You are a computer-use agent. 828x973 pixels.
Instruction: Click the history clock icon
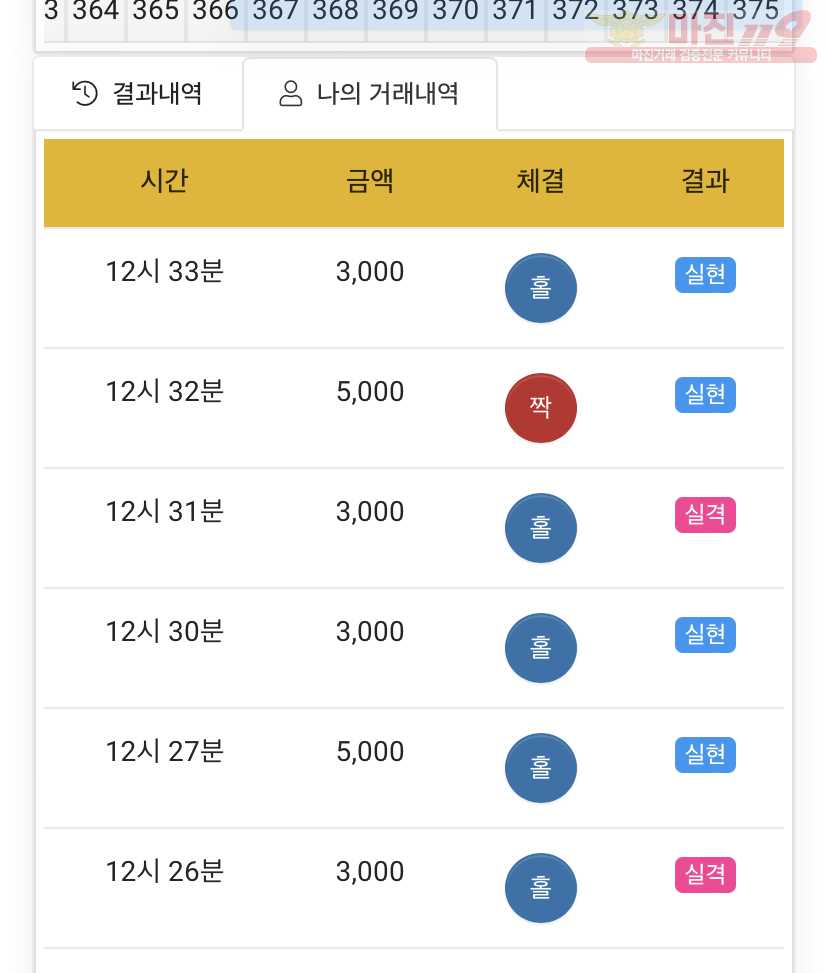click(x=84, y=94)
